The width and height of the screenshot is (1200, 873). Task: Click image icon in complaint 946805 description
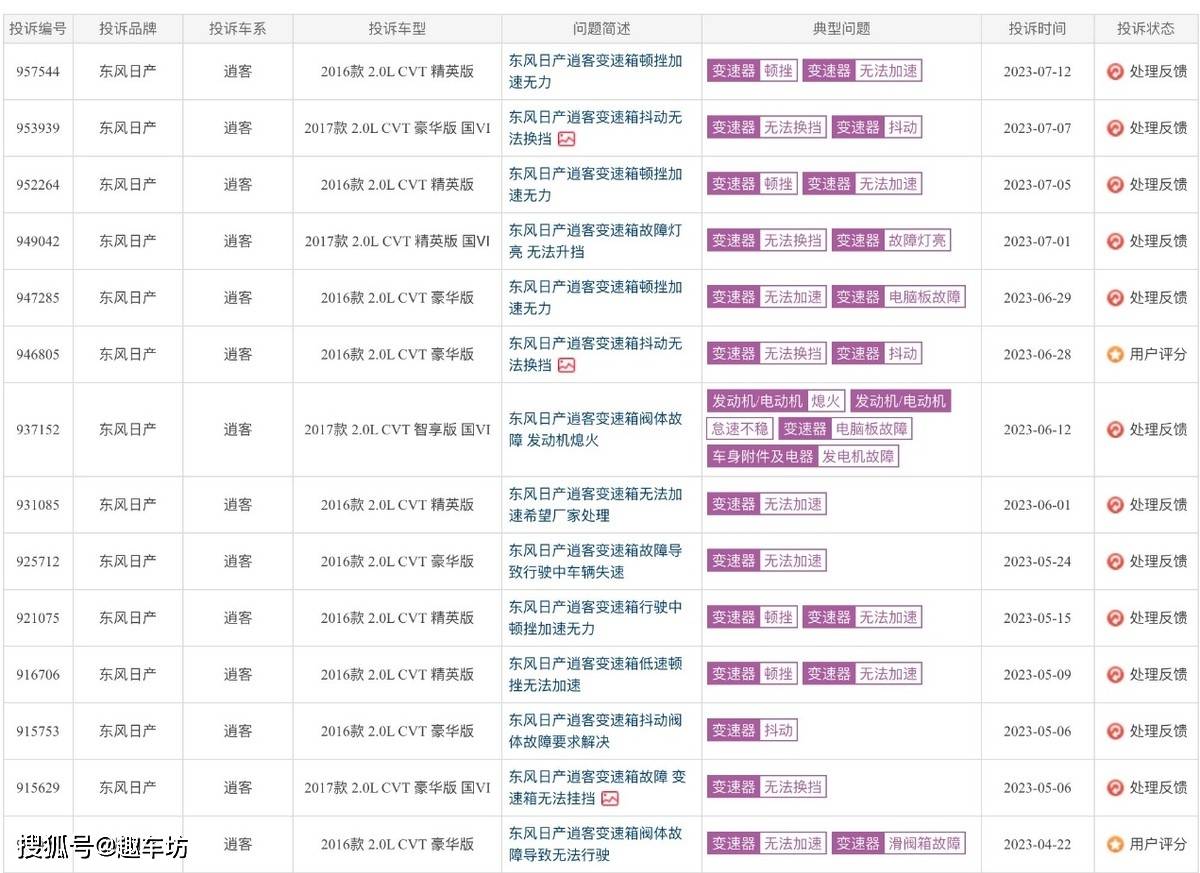[566, 365]
